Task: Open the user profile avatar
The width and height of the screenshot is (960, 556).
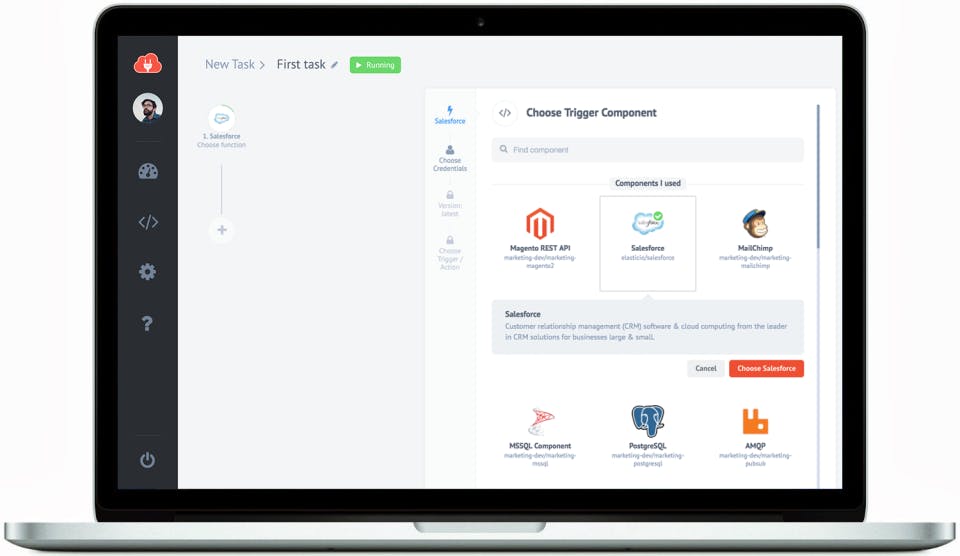Action: [148, 108]
